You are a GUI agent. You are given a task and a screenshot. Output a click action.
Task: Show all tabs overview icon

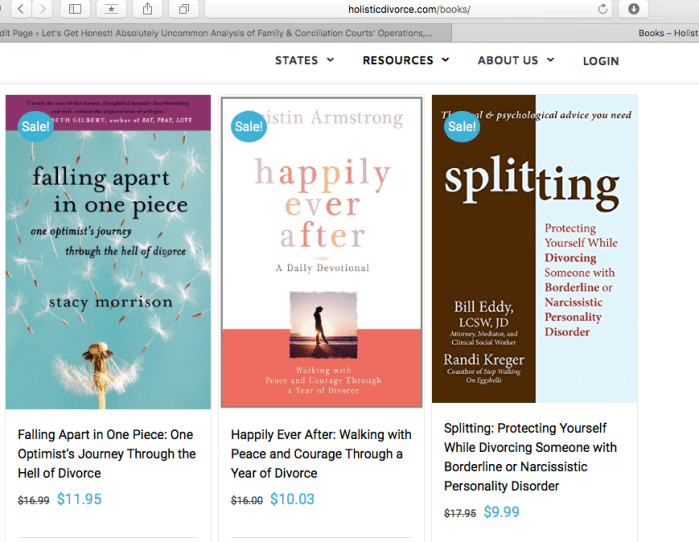(x=184, y=9)
